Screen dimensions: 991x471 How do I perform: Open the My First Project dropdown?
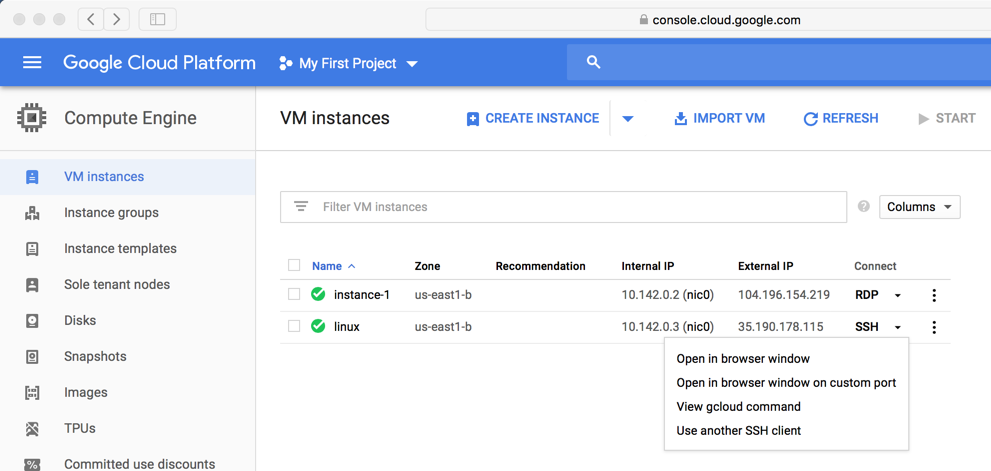pyautogui.click(x=348, y=63)
